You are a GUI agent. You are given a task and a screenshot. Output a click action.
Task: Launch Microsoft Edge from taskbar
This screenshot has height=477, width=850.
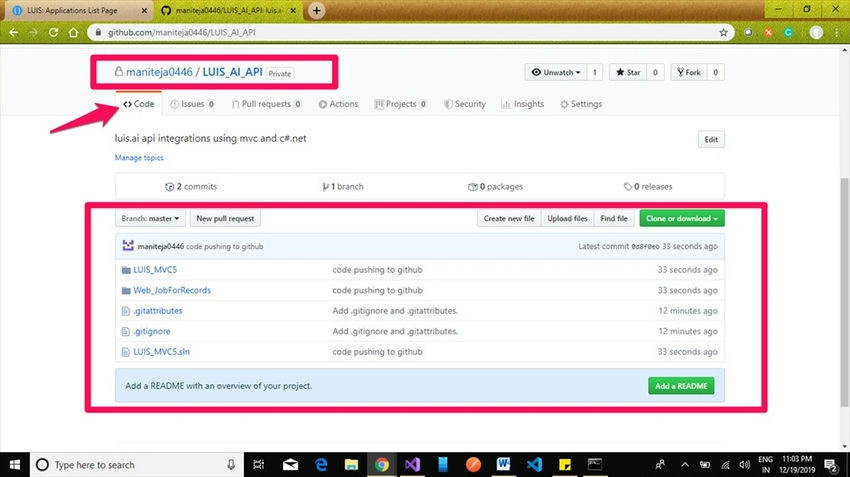point(321,465)
